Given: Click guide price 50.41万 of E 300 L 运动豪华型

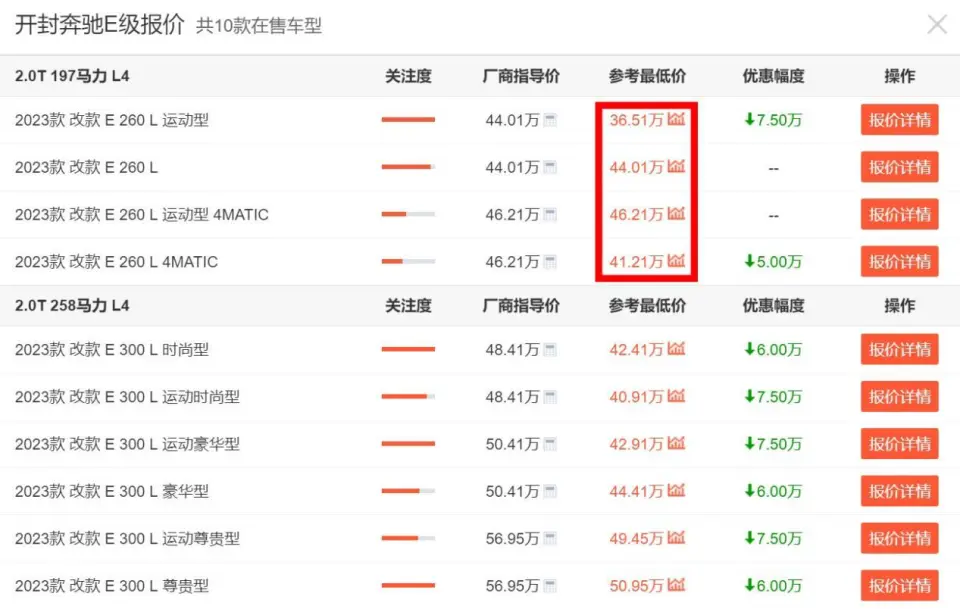Looking at the screenshot, I should (512, 444).
